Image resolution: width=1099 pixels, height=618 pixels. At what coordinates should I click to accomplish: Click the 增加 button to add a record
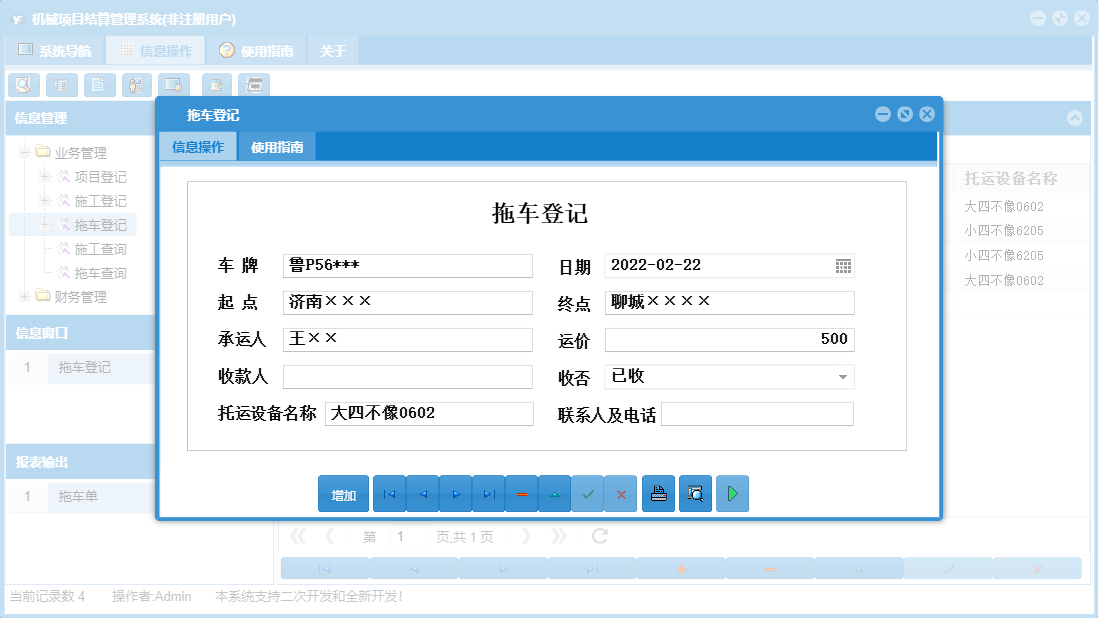[x=343, y=493]
